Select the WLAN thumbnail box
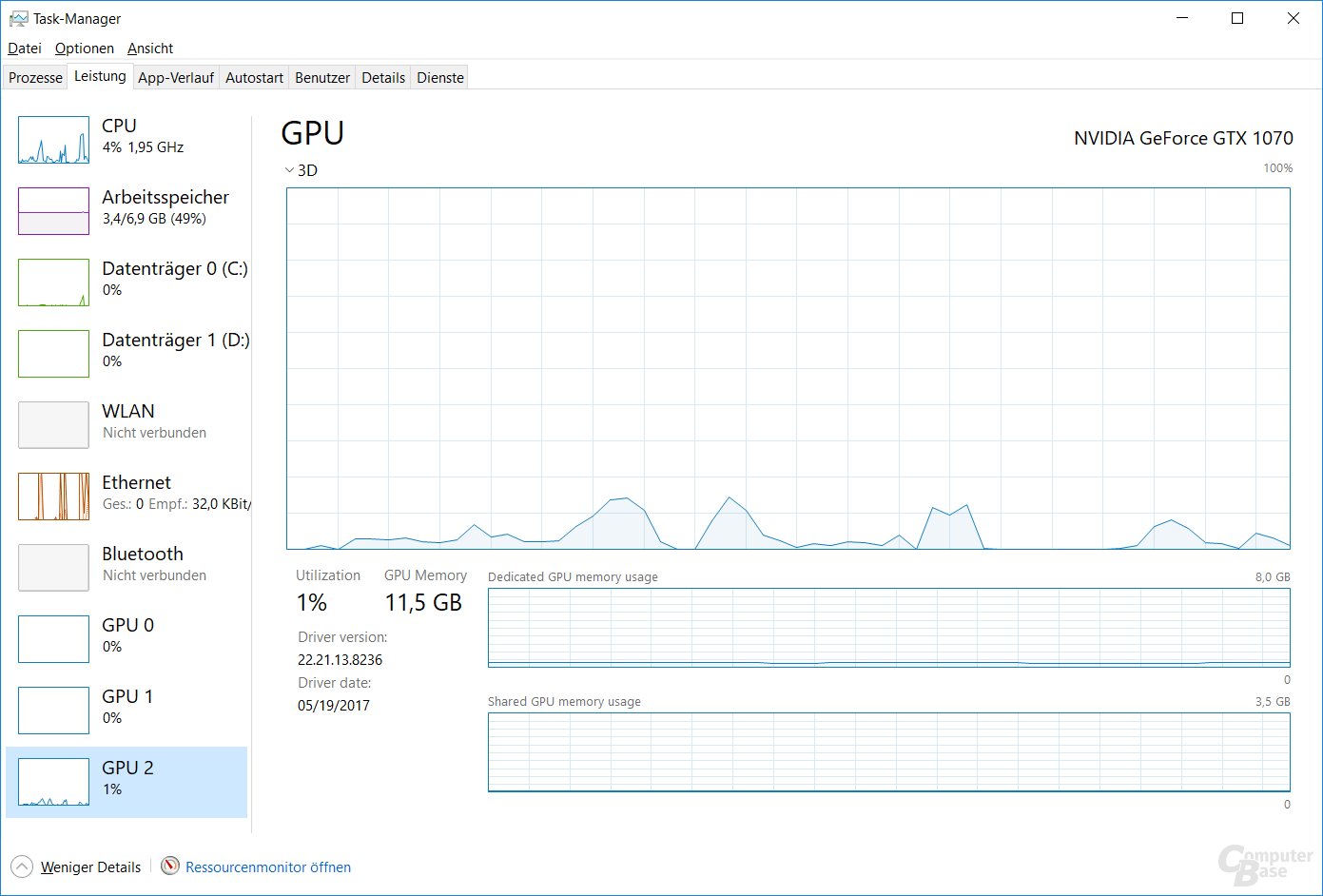 (54, 425)
